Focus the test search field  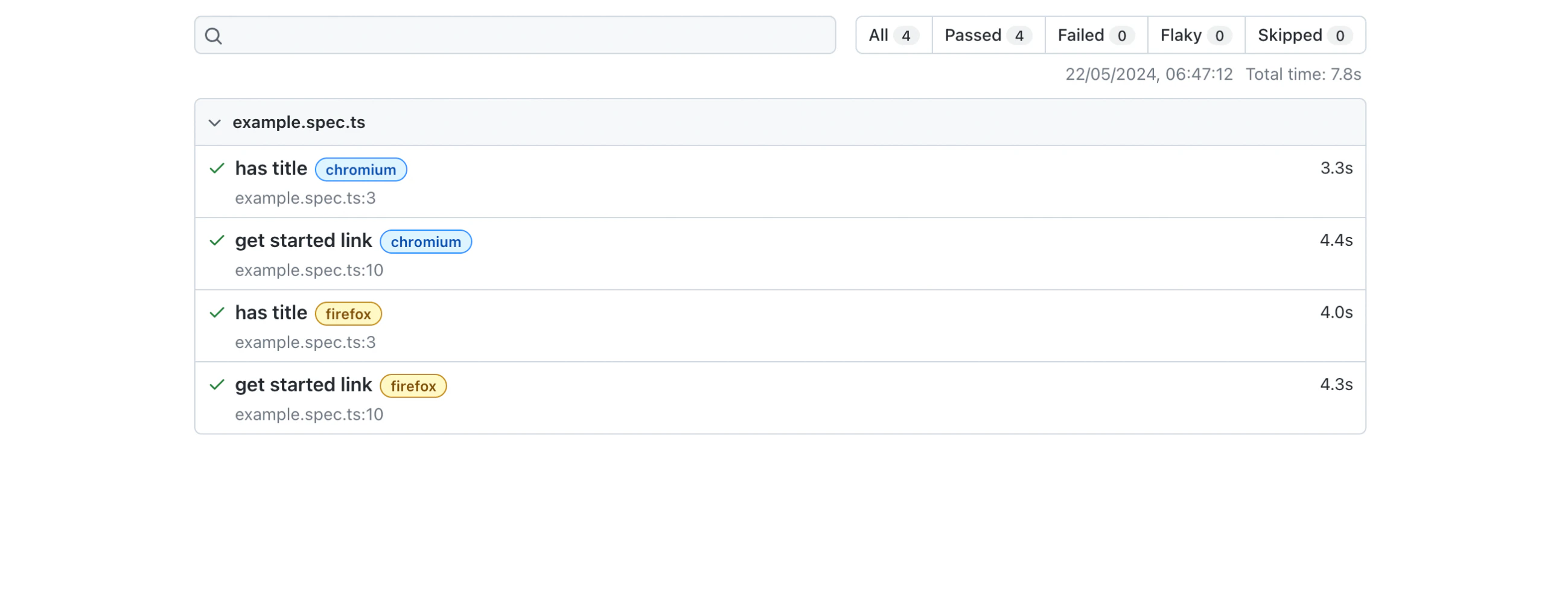[523, 35]
